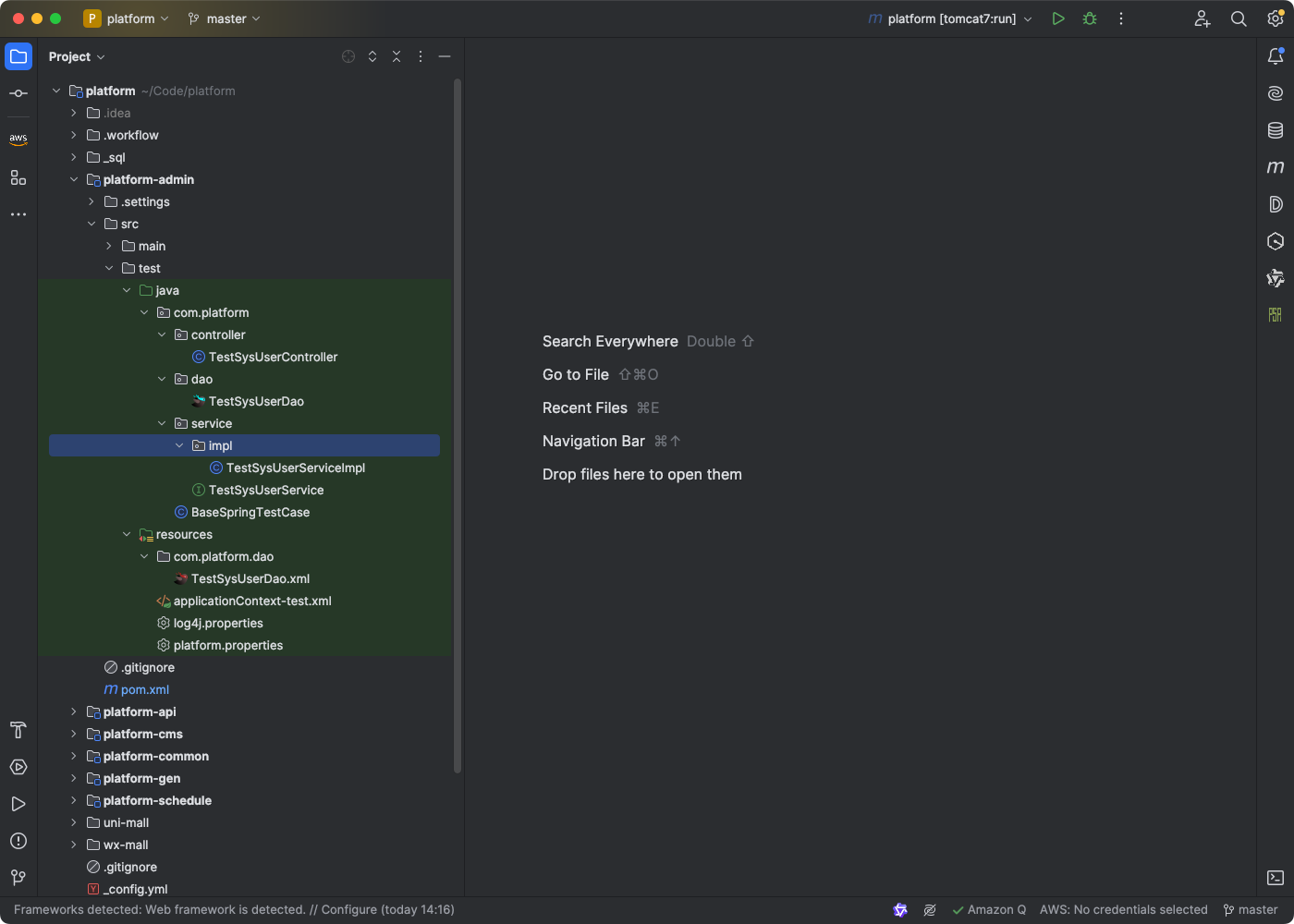Expand the platform-gen module
Viewport: 1294px width, 924px height.
(x=74, y=778)
